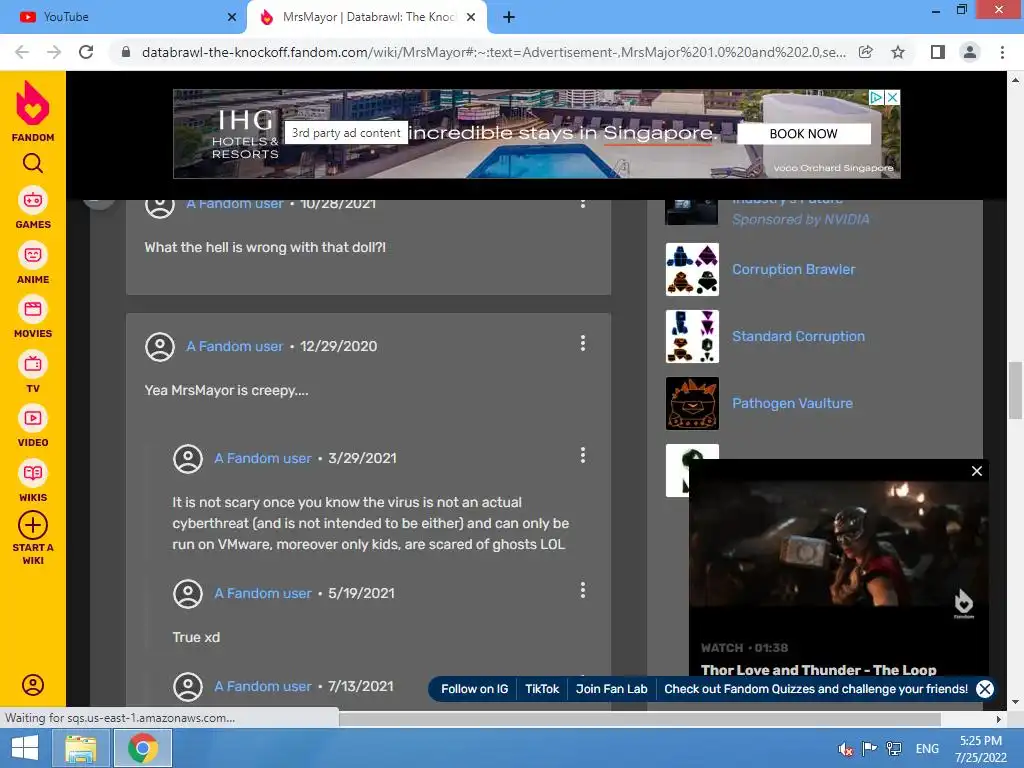
Task: Reload the current page
Action: (x=86, y=52)
